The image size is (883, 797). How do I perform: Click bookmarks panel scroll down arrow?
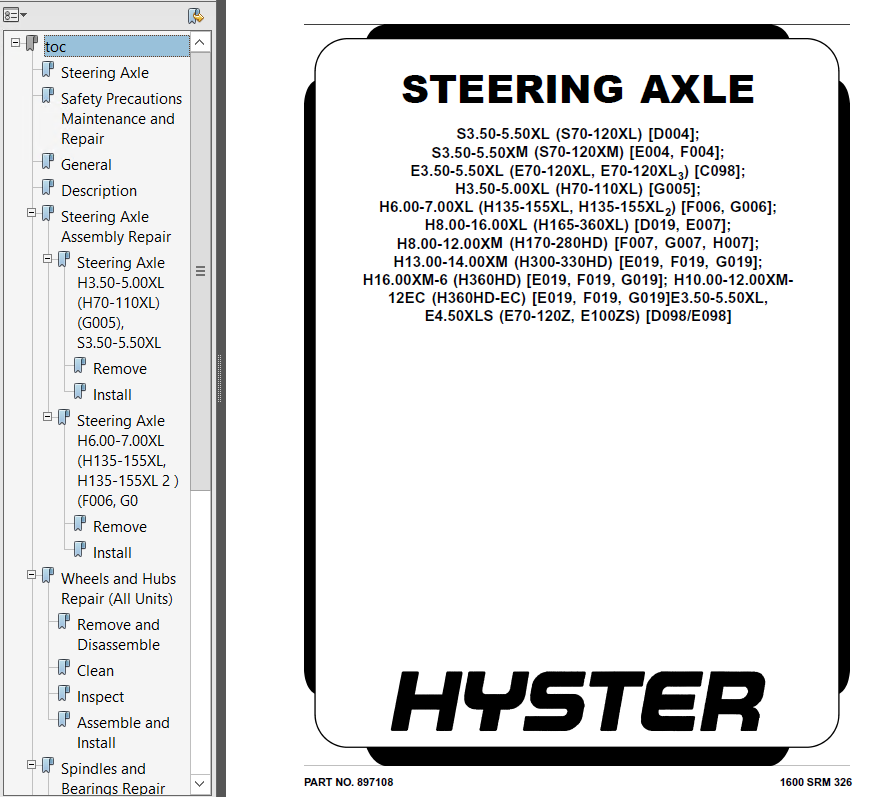click(200, 783)
